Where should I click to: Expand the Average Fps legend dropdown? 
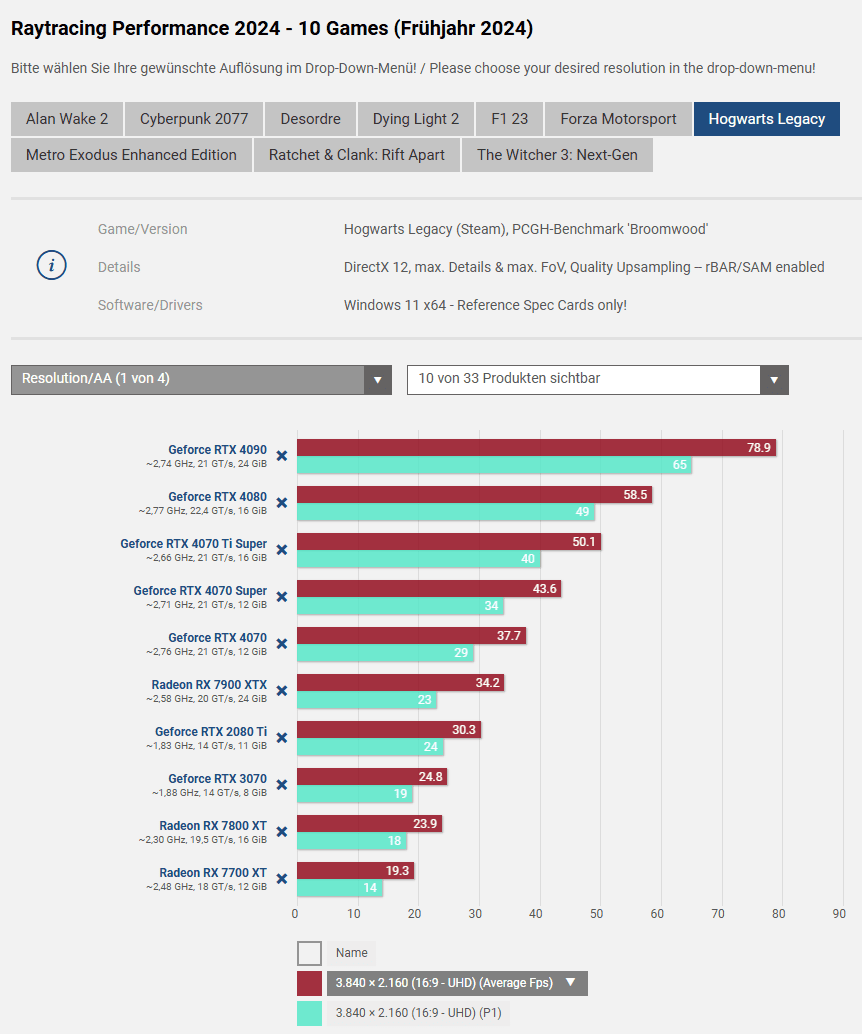coord(457,983)
